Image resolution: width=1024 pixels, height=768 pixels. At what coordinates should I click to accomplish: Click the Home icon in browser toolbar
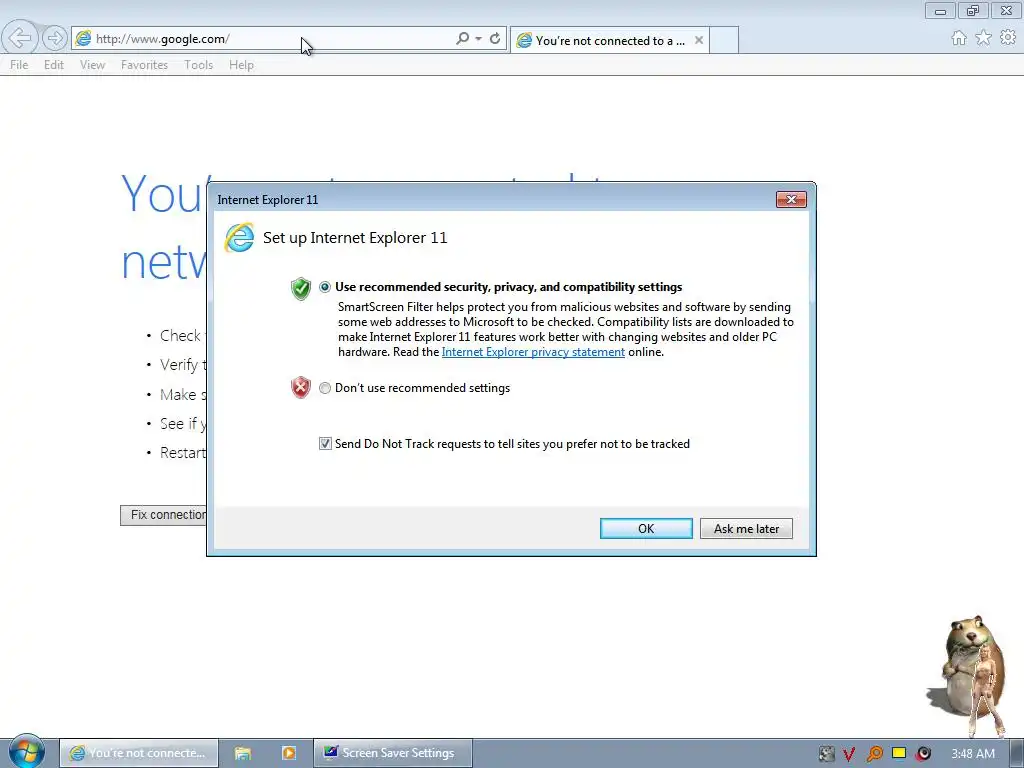[x=959, y=38]
